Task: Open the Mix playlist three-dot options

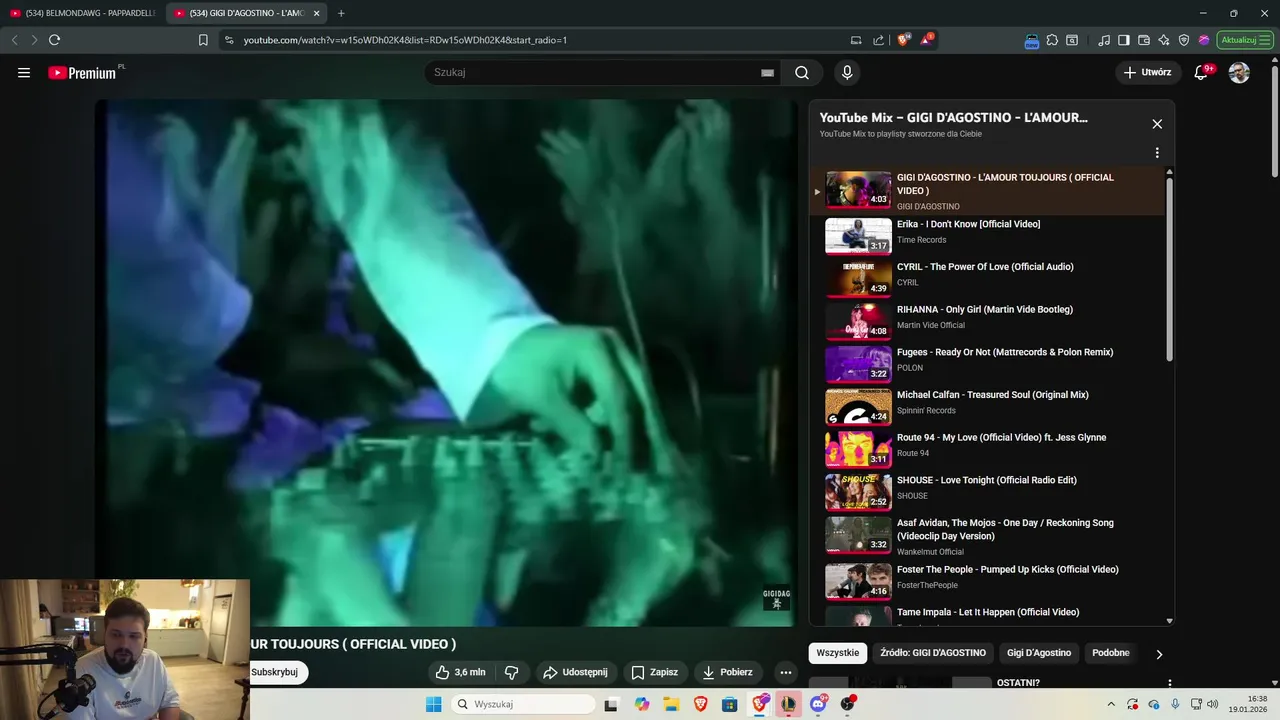Action: coord(1157,153)
